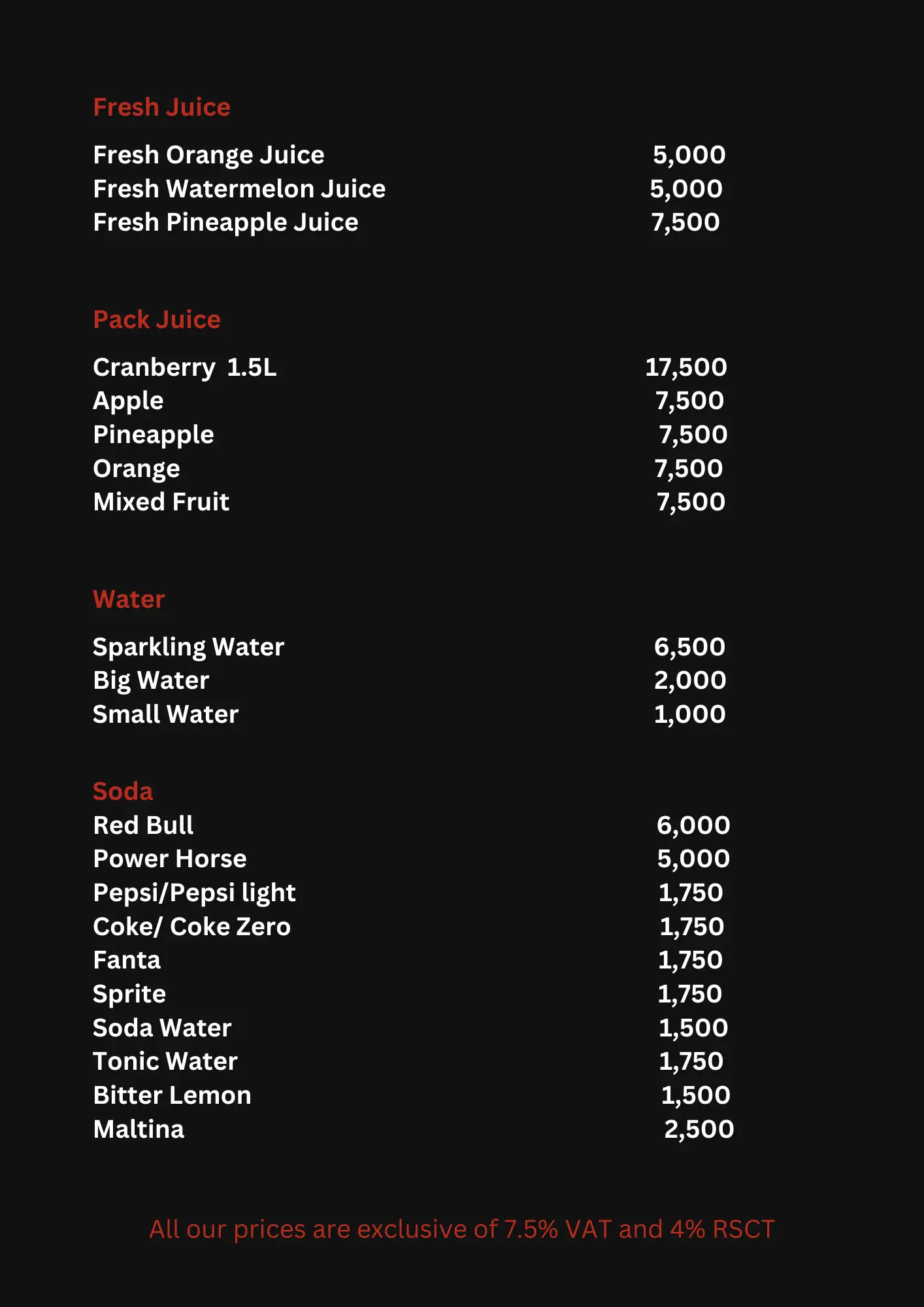Image resolution: width=924 pixels, height=1307 pixels.
Task: Click the Soda section heading
Action: (x=123, y=791)
